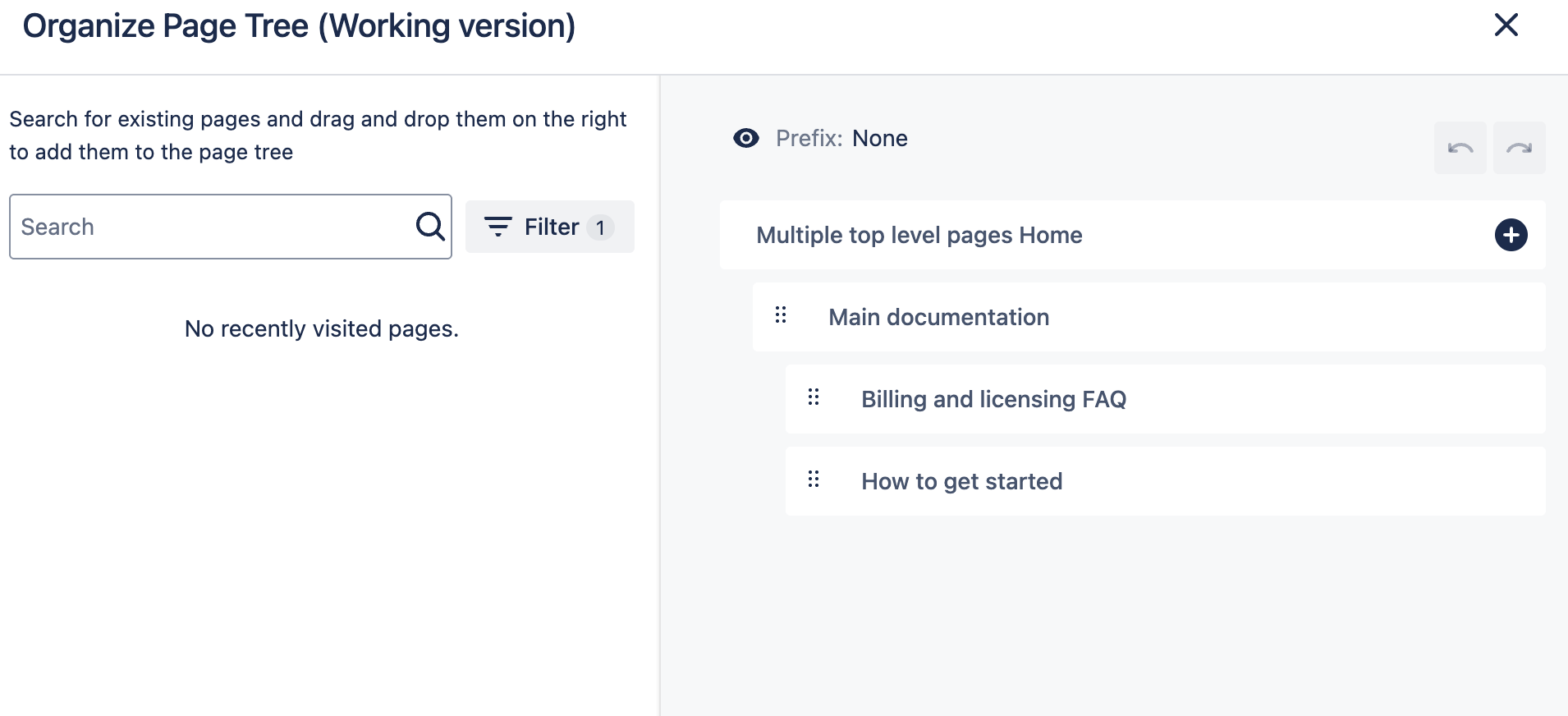Image resolution: width=1568 pixels, height=716 pixels.
Task: Click the No recently visited pages message
Action: coord(321,328)
